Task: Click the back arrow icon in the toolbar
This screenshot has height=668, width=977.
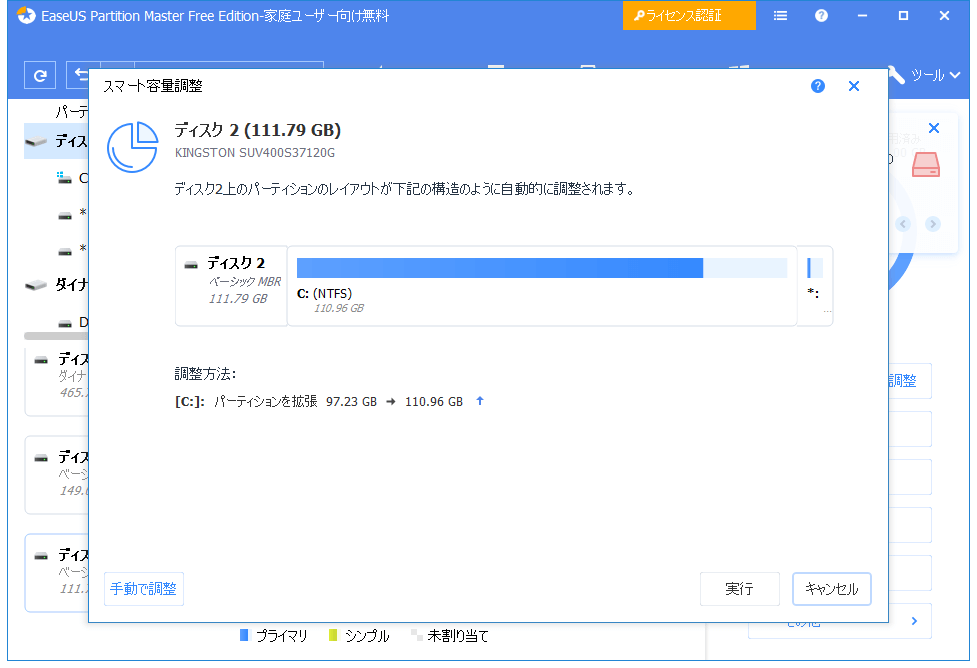Action: (78, 75)
